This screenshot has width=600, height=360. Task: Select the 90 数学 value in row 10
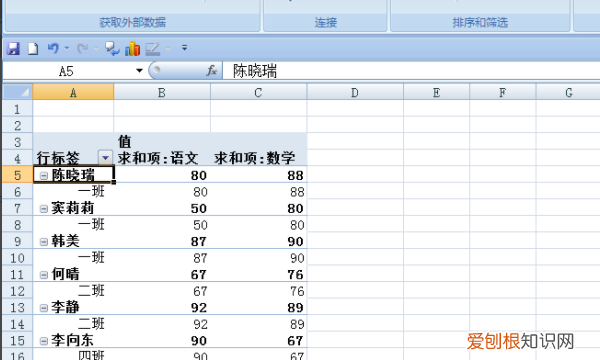(x=258, y=257)
